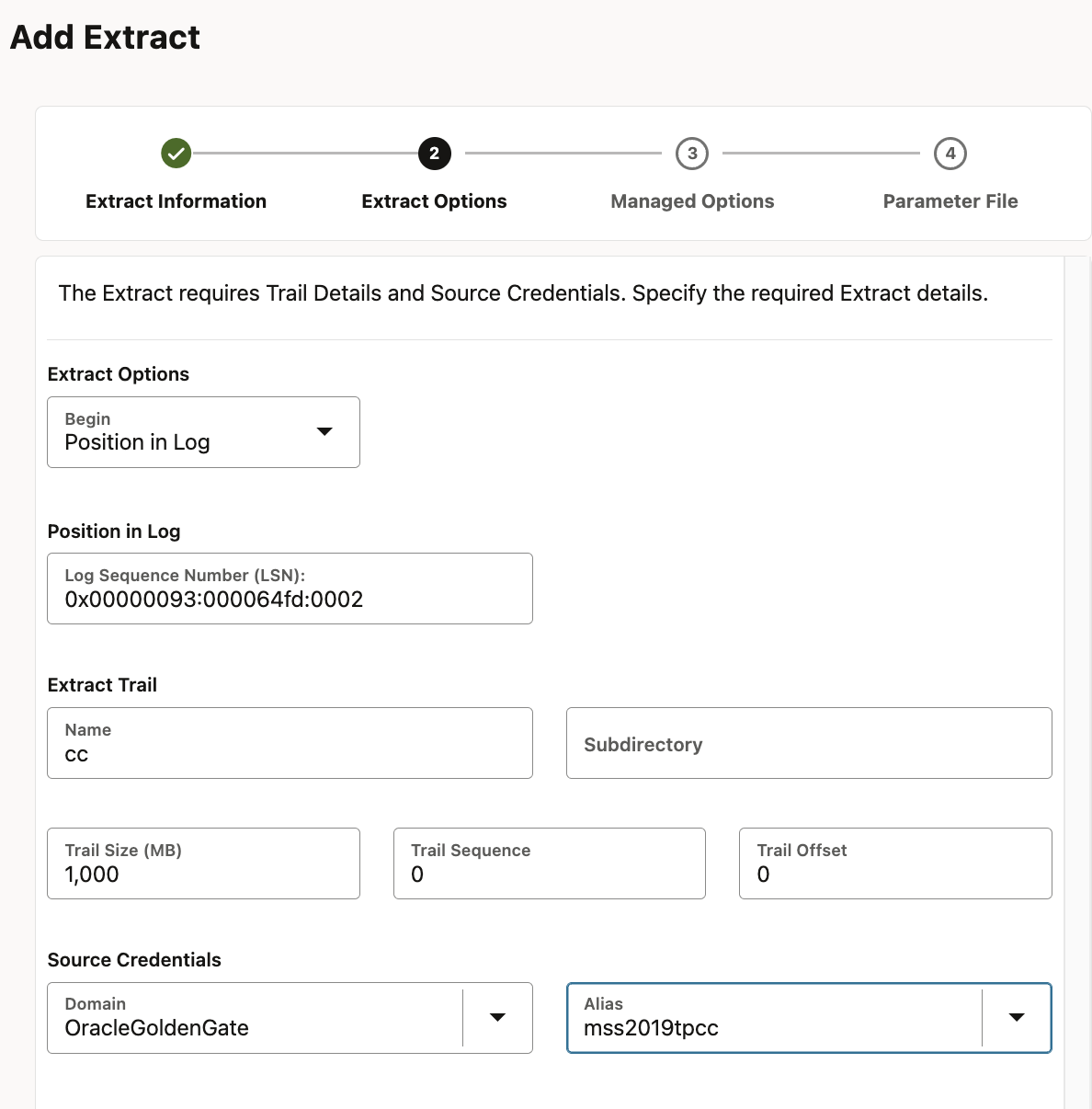Select the Managed Options step

point(692,200)
